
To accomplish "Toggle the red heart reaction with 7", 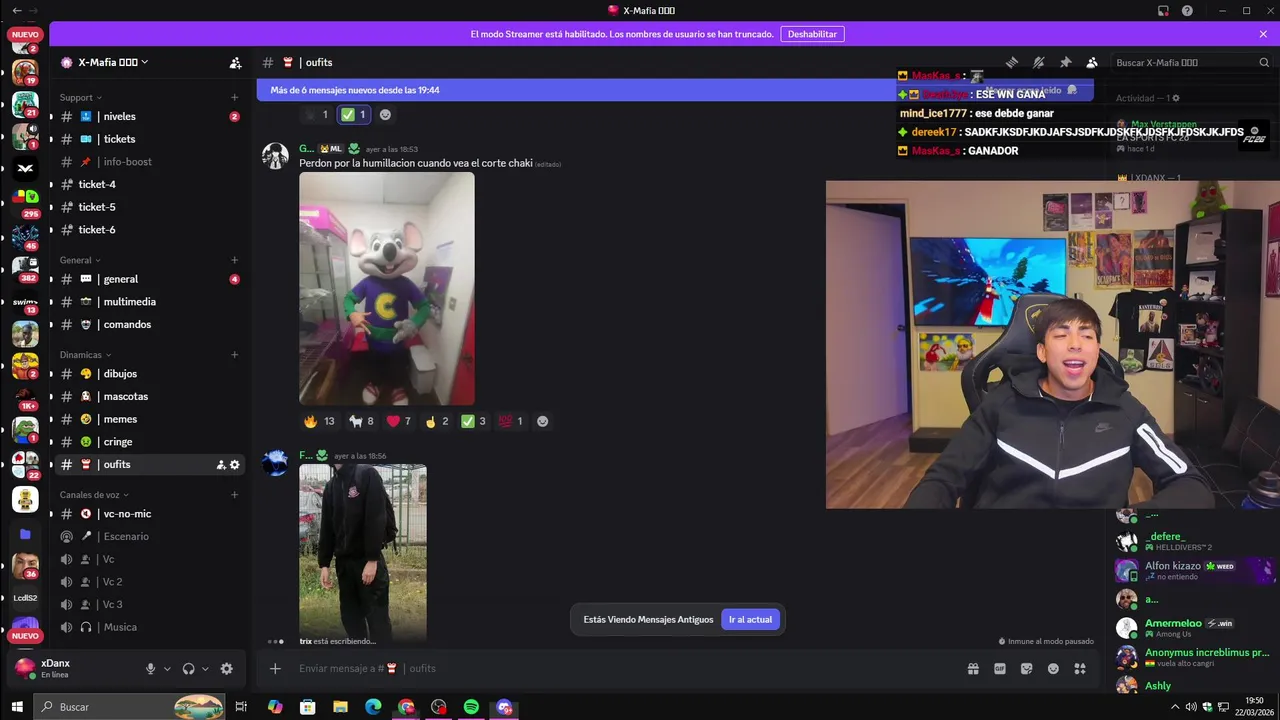I will tap(399, 421).
